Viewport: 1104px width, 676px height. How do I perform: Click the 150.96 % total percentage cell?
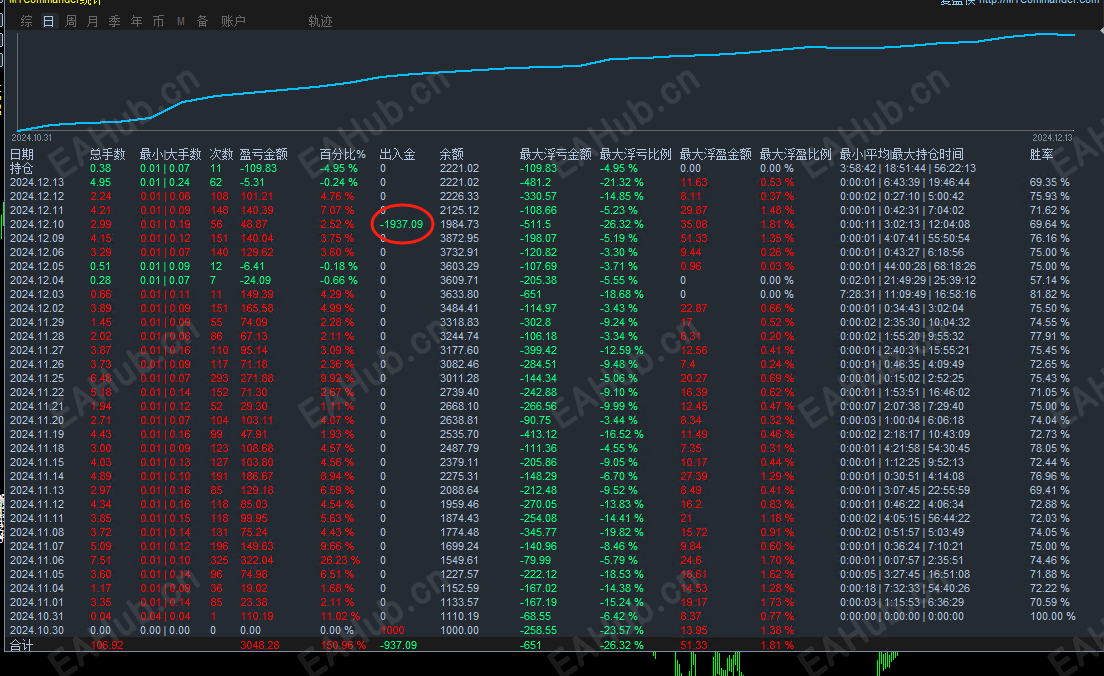tap(343, 645)
